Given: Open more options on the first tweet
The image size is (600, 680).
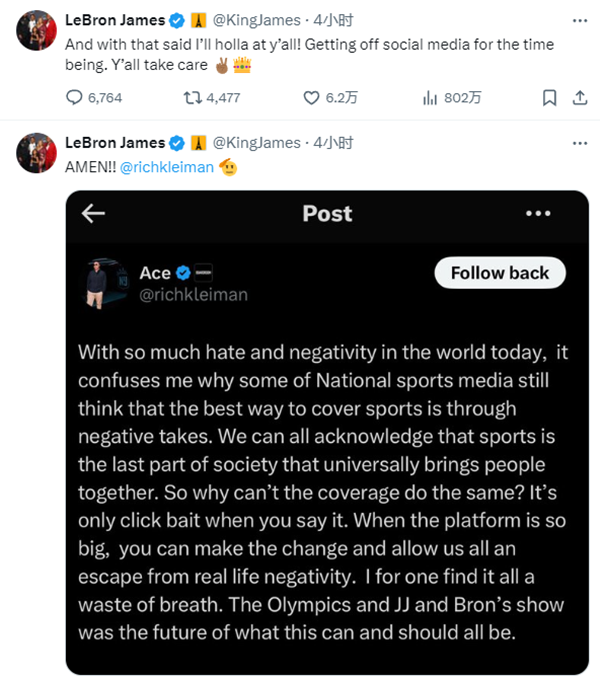Looking at the screenshot, I should (x=580, y=20).
